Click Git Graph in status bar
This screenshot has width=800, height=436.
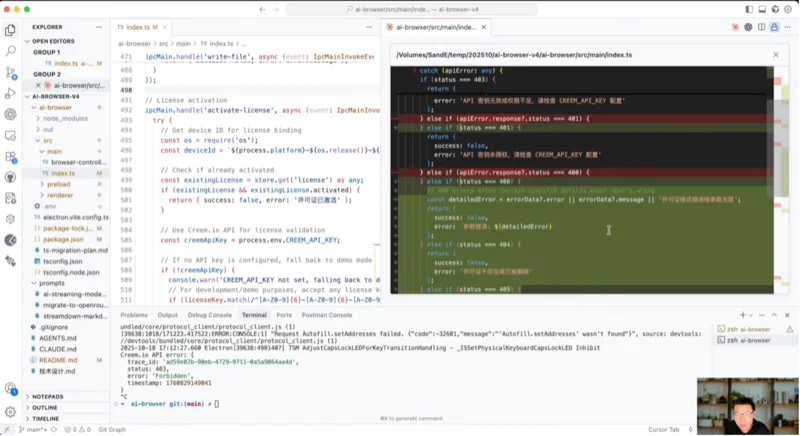[112, 430]
